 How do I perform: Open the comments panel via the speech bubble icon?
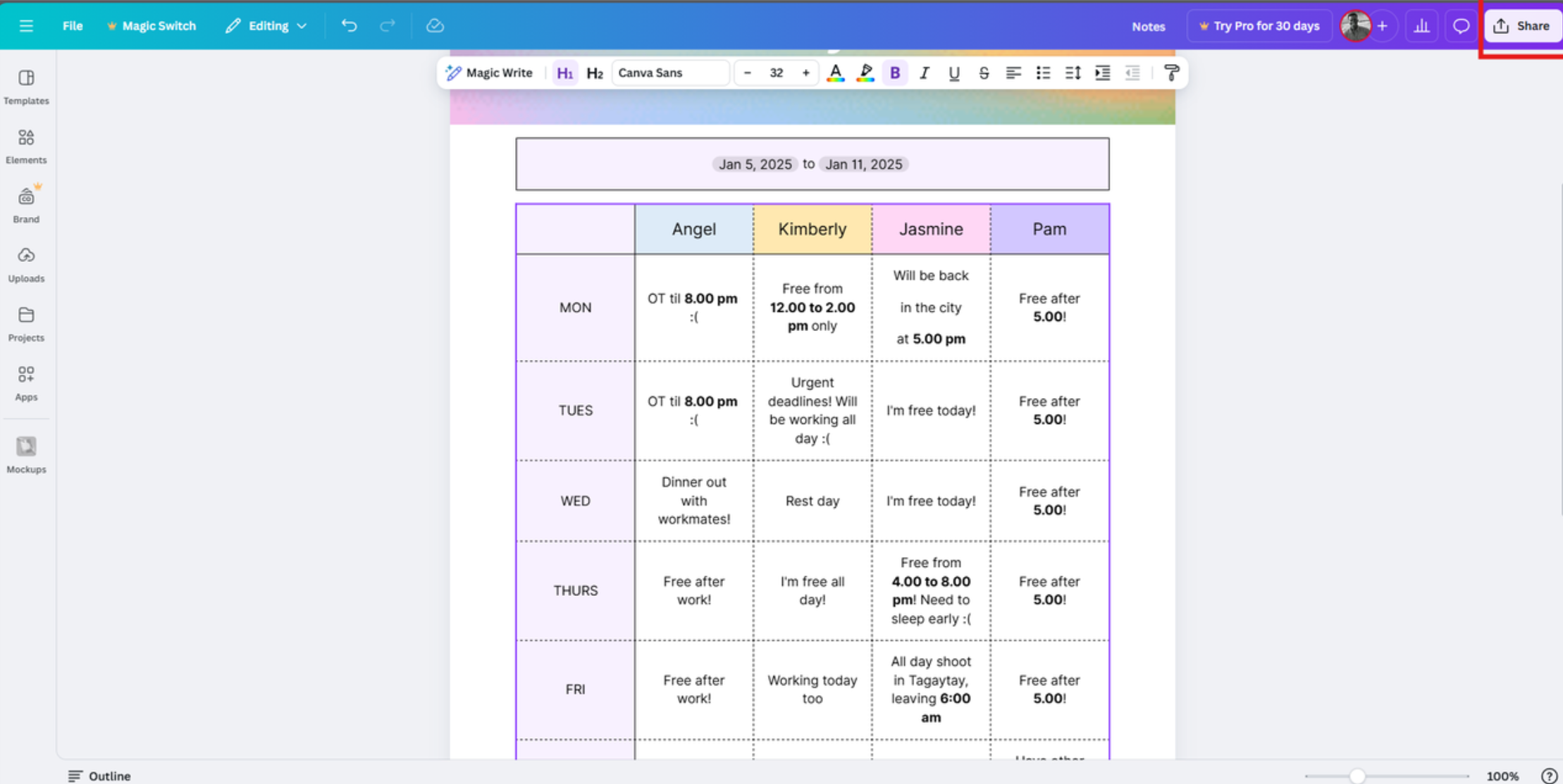1460,25
